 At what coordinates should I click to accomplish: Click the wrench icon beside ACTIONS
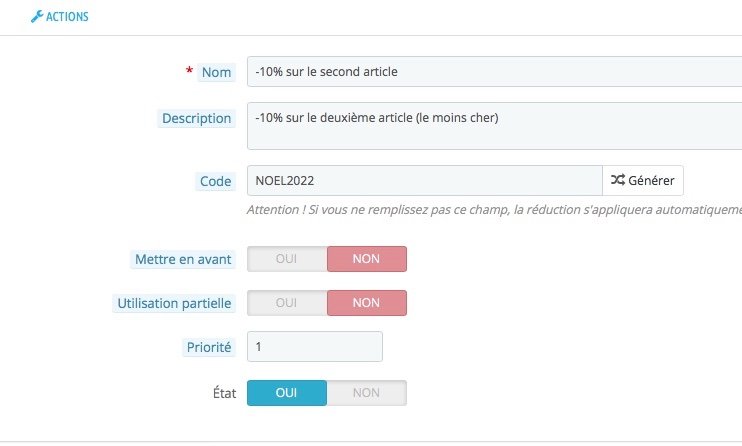pyautogui.click(x=37, y=17)
